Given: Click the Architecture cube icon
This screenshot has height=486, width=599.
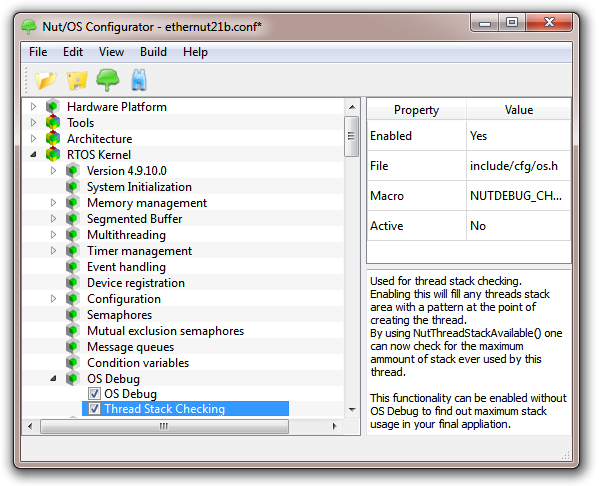Looking at the screenshot, I should point(53,139).
